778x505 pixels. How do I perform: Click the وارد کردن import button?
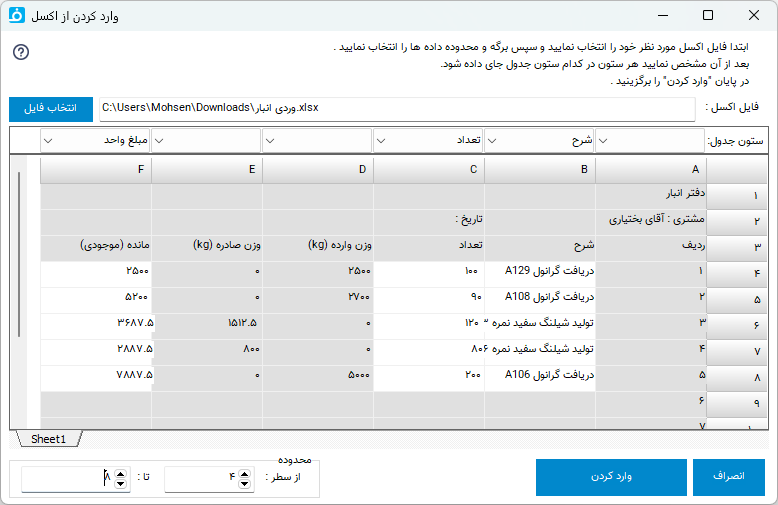[611, 477]
